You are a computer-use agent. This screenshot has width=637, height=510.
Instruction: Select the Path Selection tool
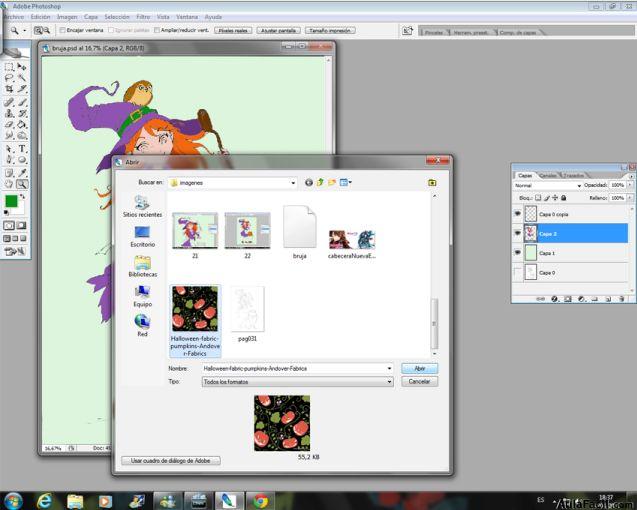(9, 149)
